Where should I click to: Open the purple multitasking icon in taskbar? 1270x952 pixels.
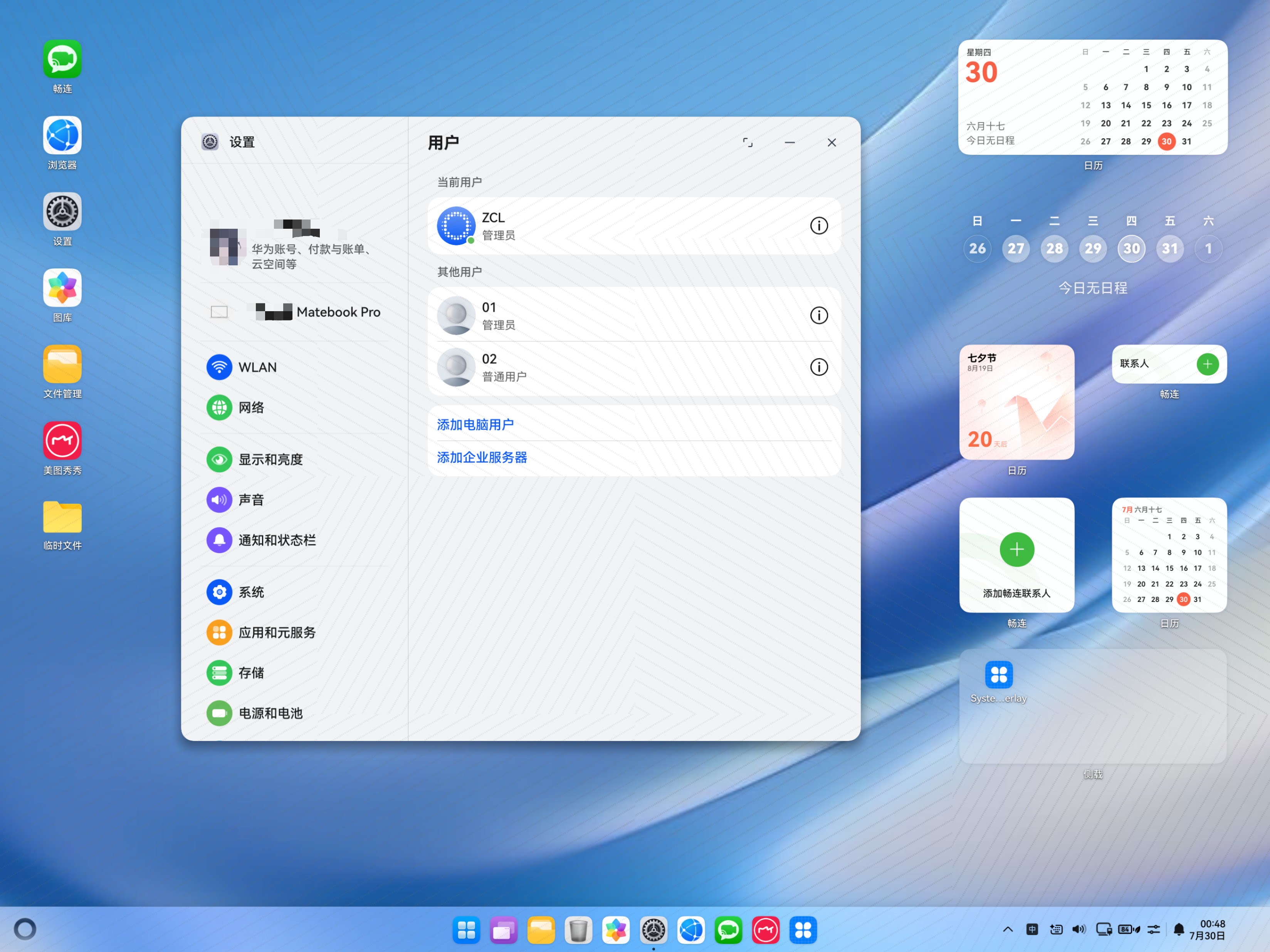504,930
